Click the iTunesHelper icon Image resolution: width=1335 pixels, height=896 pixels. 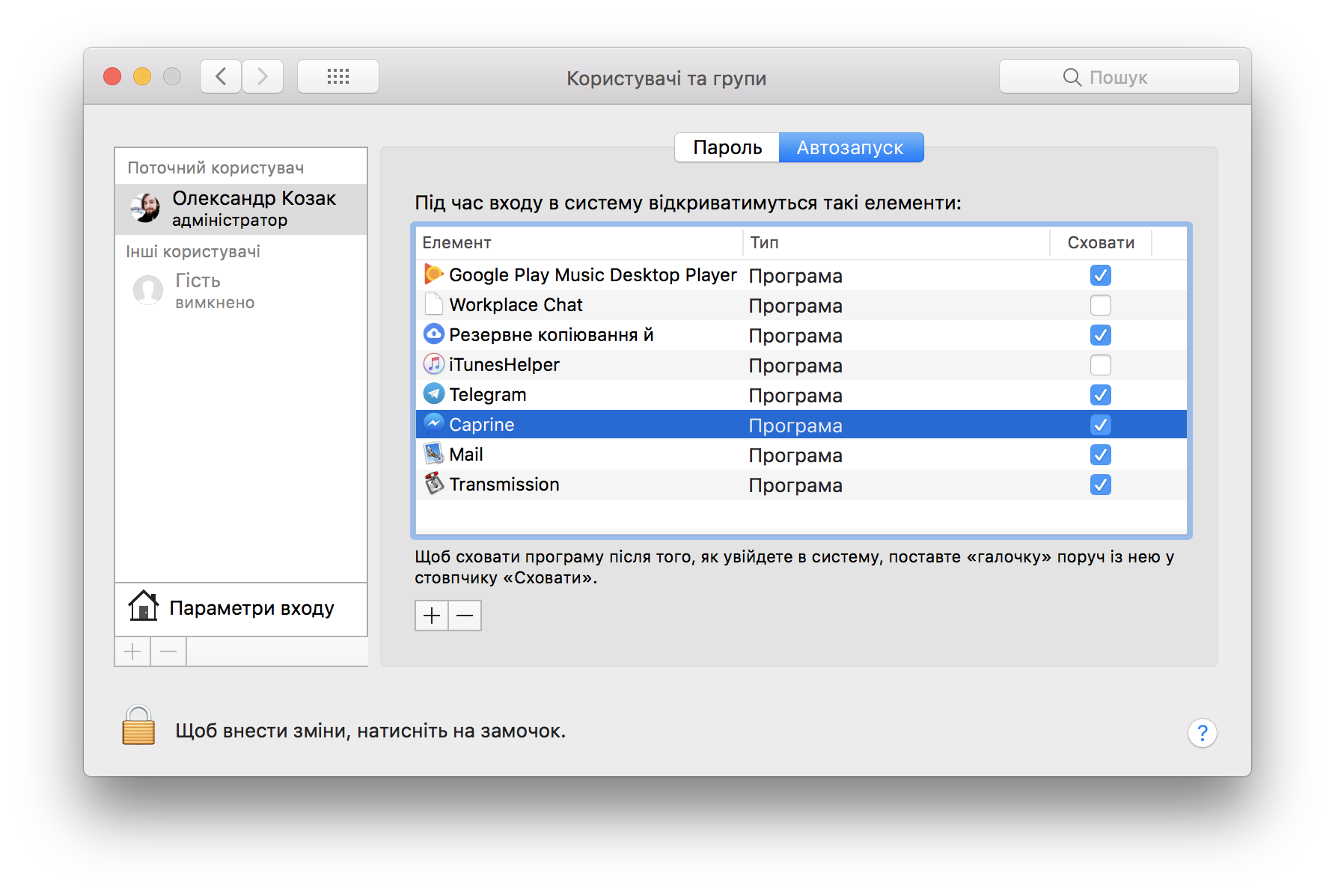click(x=433, y=364)
